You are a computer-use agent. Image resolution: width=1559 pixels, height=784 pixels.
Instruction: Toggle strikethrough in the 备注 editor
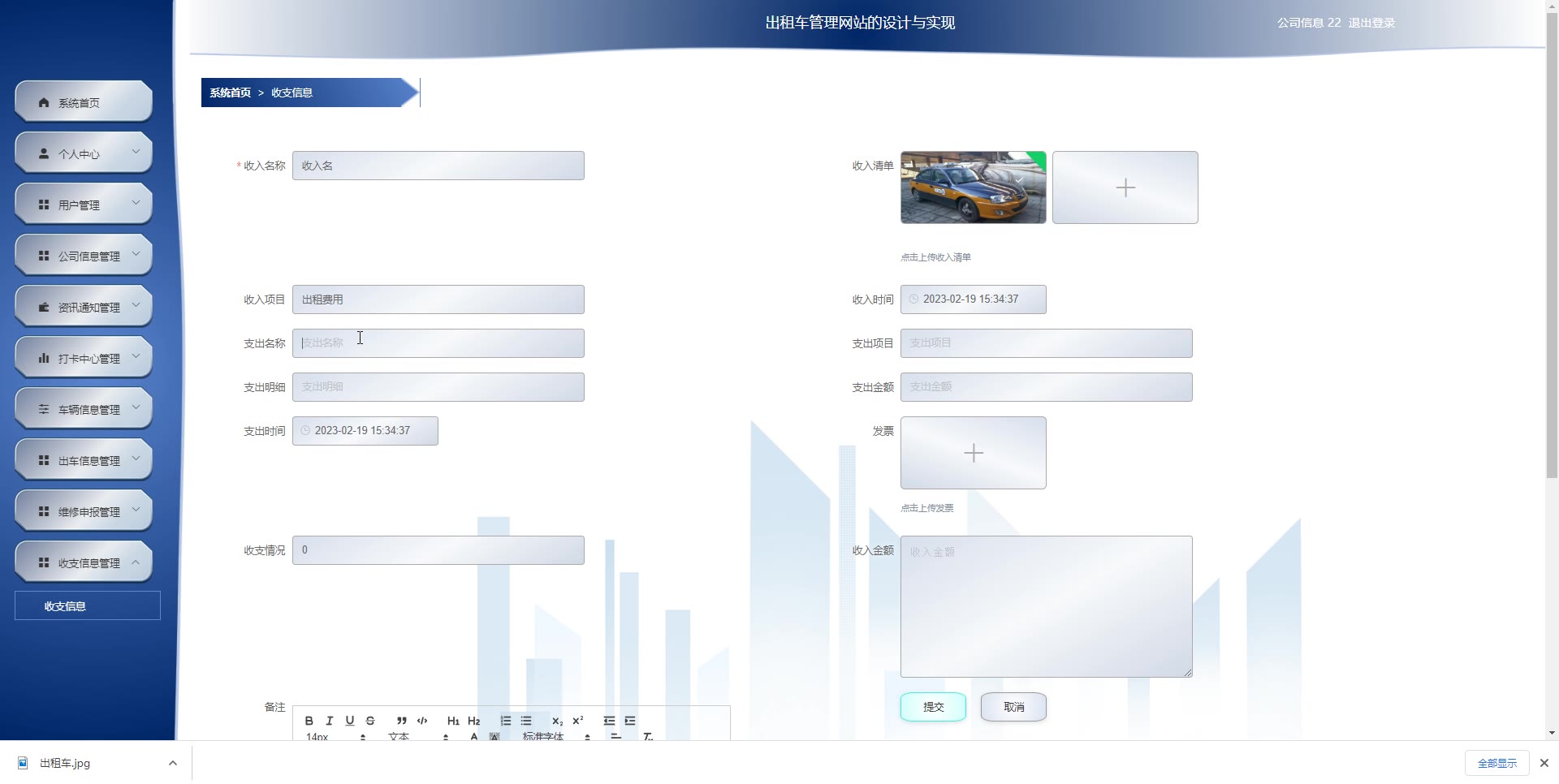(370, 721)
